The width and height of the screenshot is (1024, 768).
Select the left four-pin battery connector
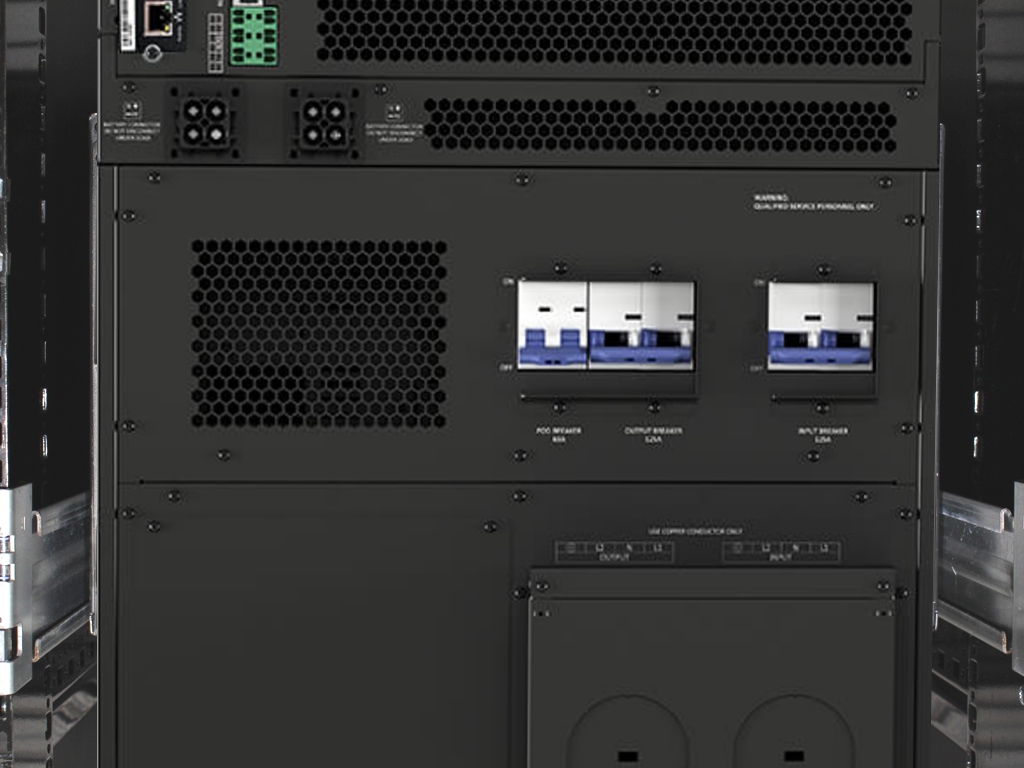tap(205, 122)
